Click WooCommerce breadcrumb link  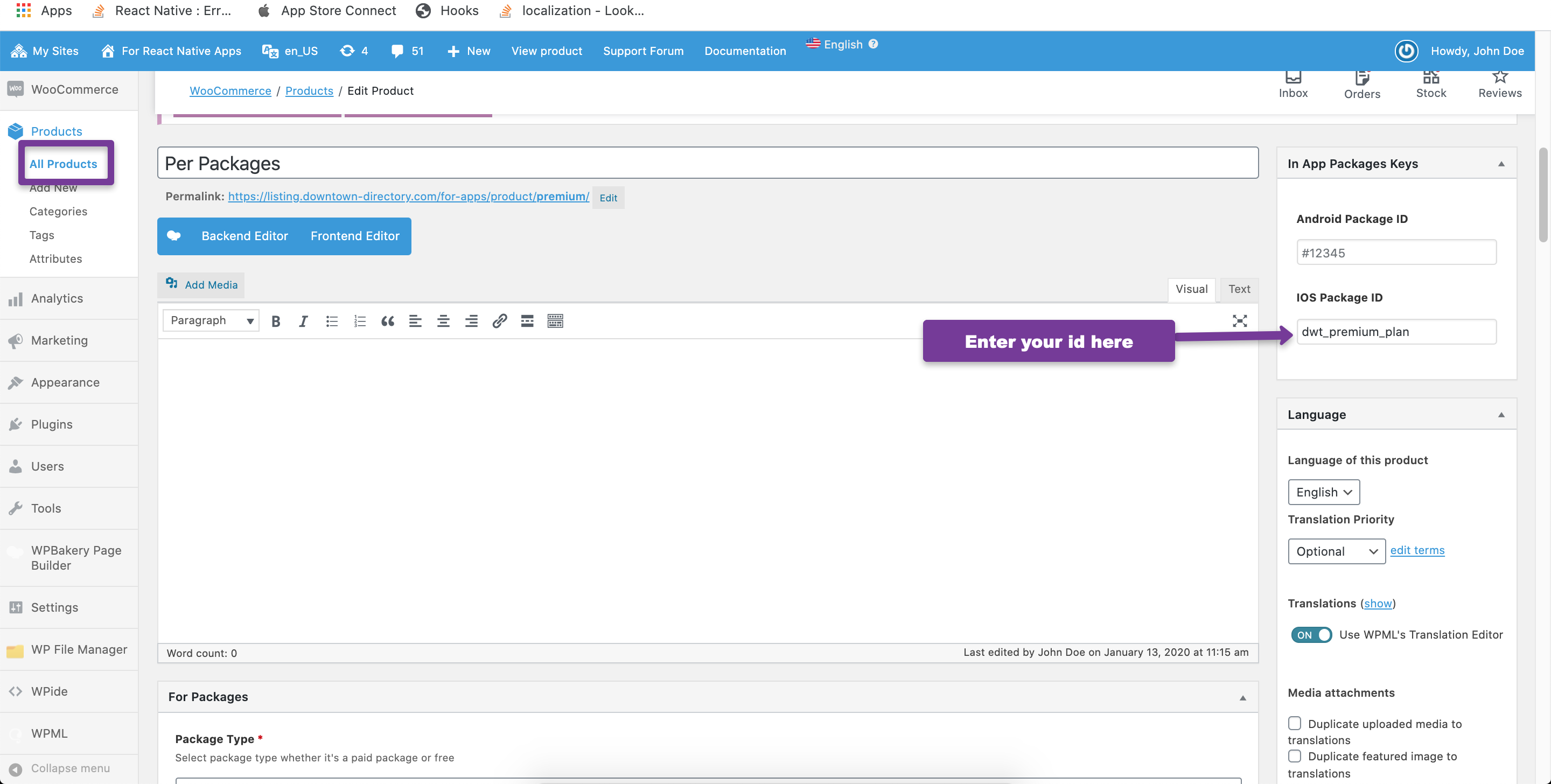(x=230, y=91)
